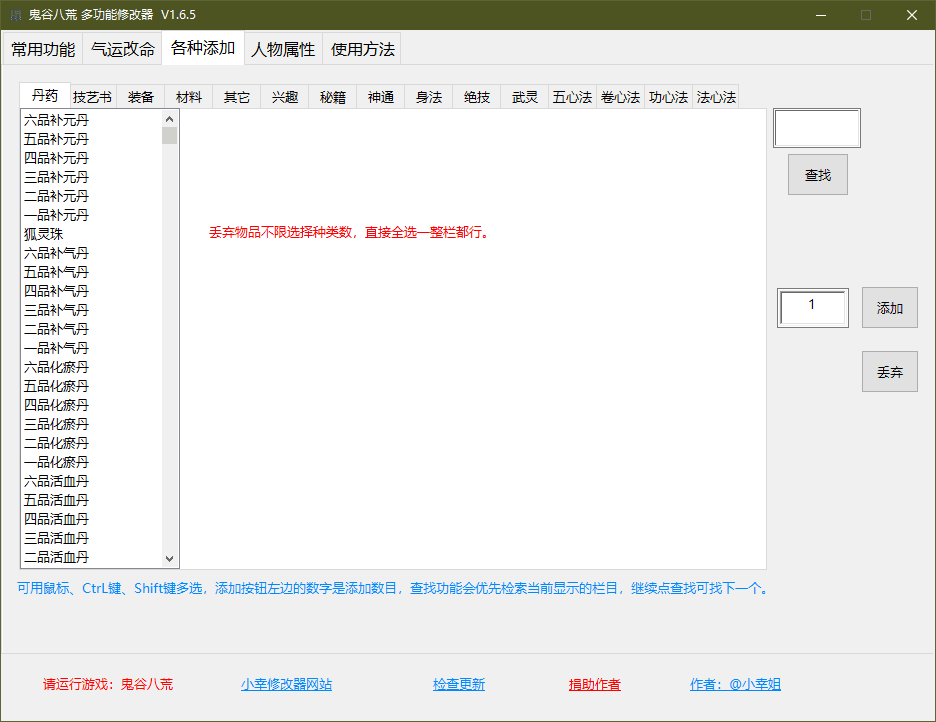Select the 材料 tab
The width and height of the screenshot is (936, 722).
188,97
